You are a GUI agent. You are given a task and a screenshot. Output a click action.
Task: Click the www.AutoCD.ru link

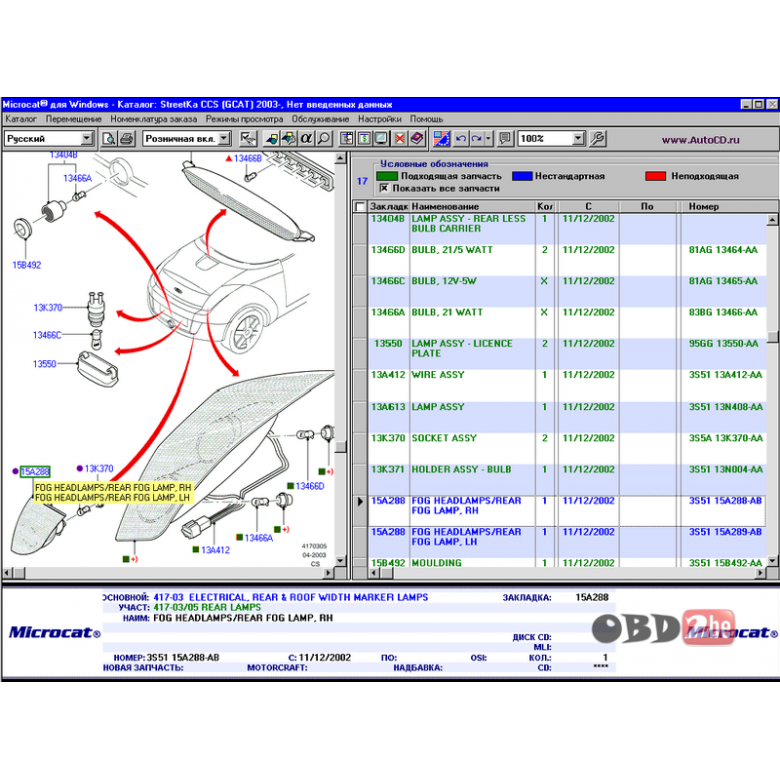[x=700, y=140]
